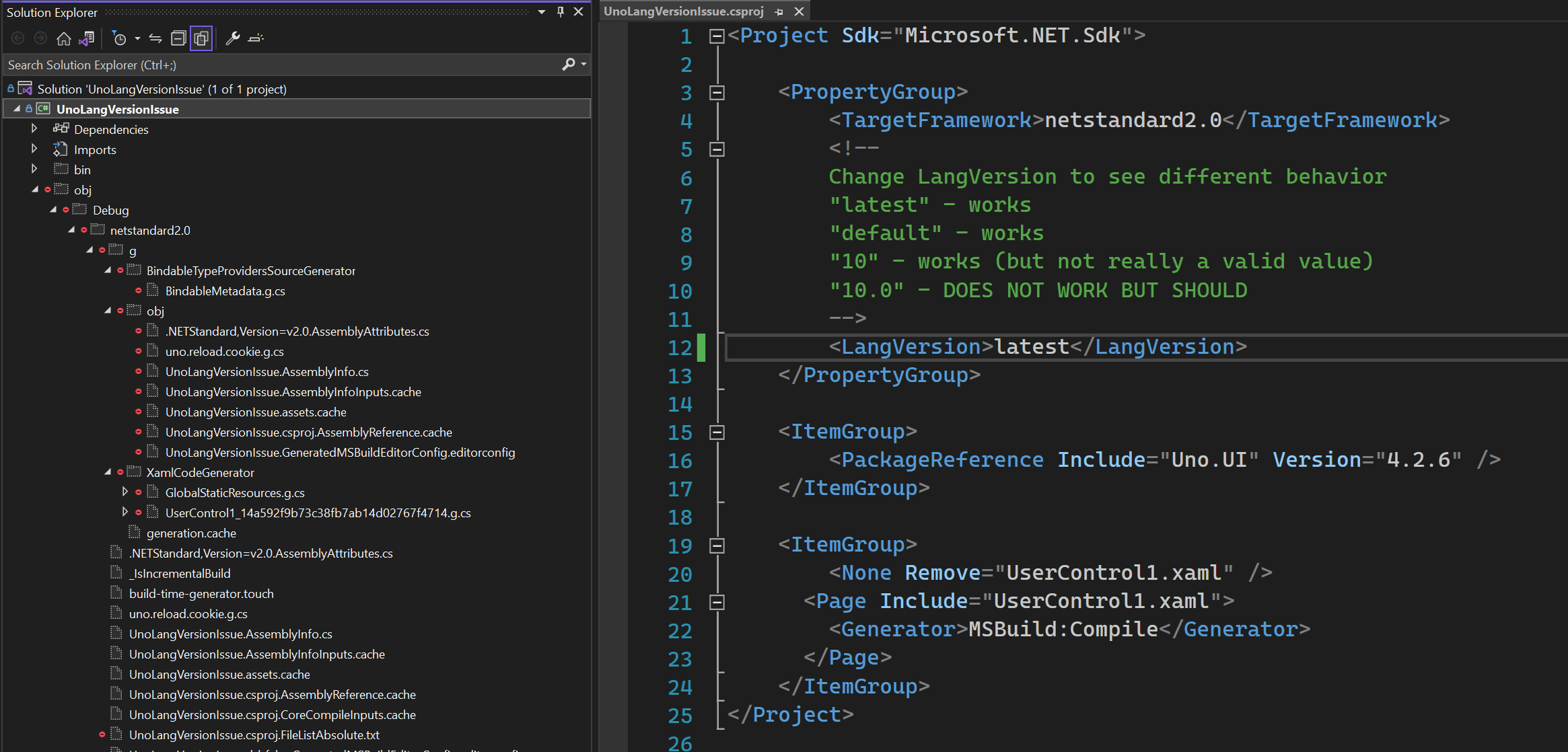Viewport: 1568px width, 752px height.
Task: Click Sync with Active Document arrows icon
Action: point(155,38)
